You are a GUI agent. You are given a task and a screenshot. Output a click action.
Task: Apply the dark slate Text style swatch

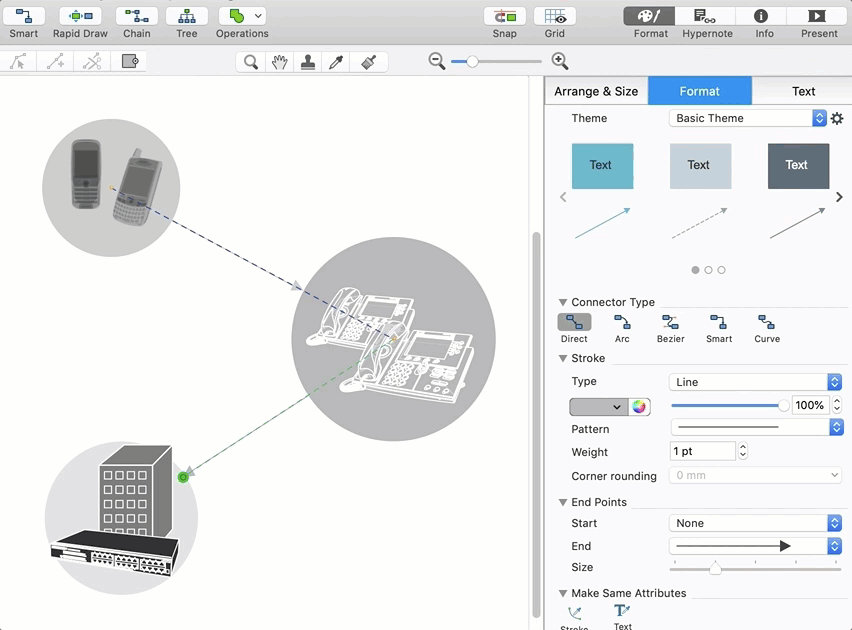click(798, 166)
